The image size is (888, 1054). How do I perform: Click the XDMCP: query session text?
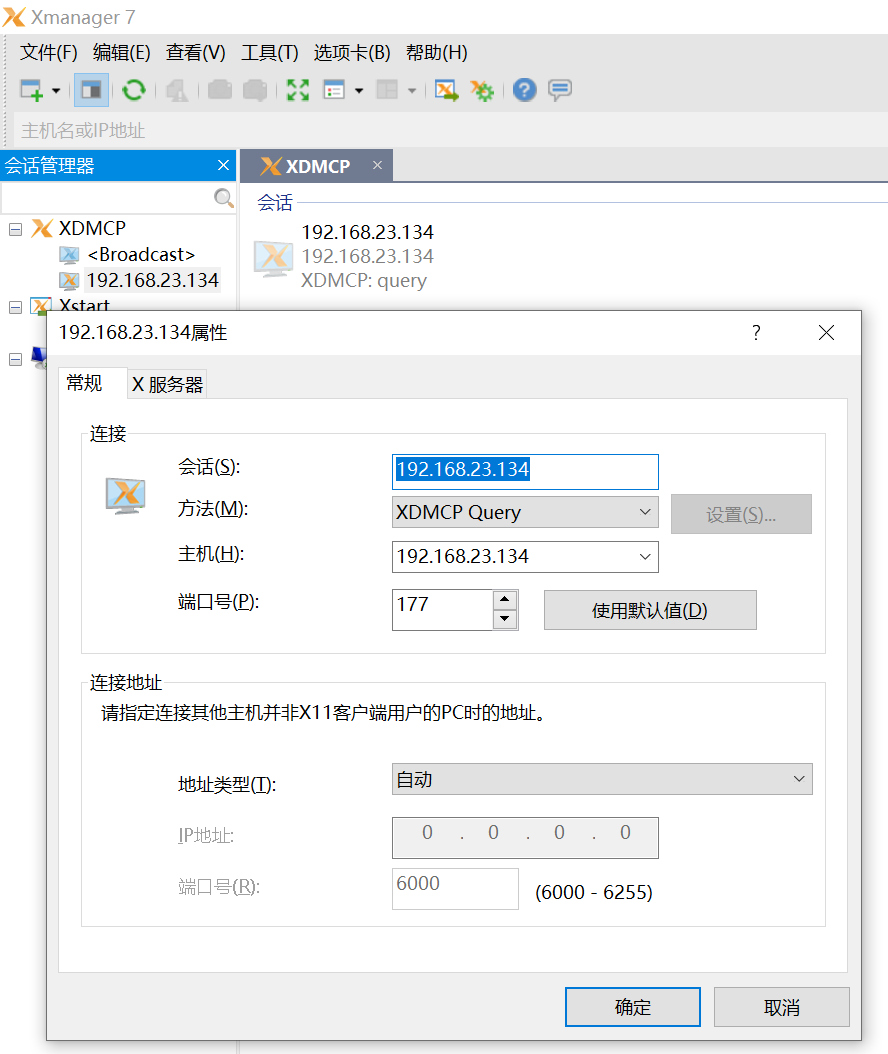tap(364, 280)
